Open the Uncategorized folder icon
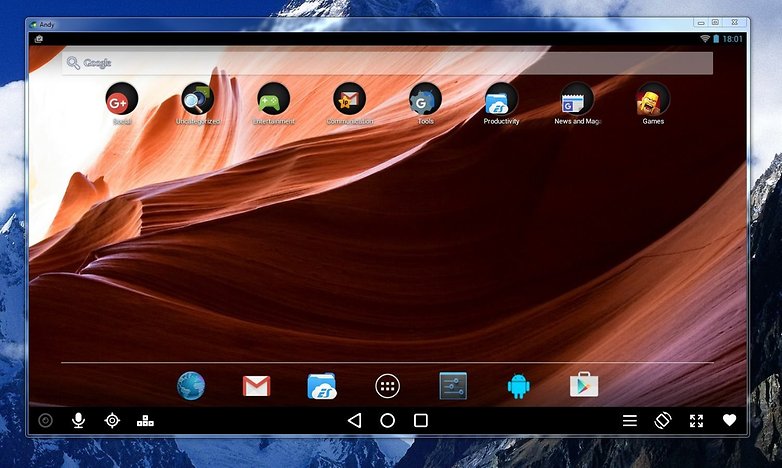This screenshot has height=468, width=782. 197,99
